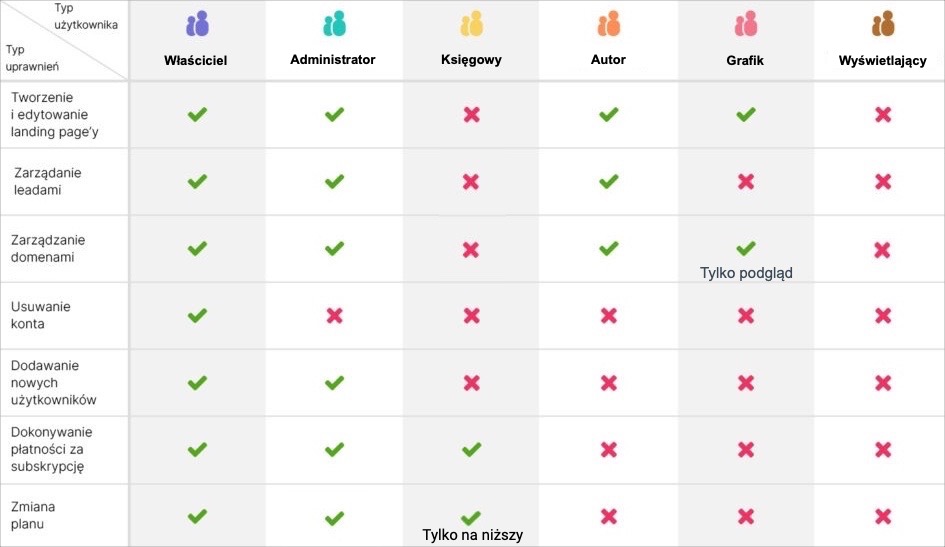Screen dimensions: 945x547
Task: Click the Usuwanie konta row label
Action: (x=40, y=315)
